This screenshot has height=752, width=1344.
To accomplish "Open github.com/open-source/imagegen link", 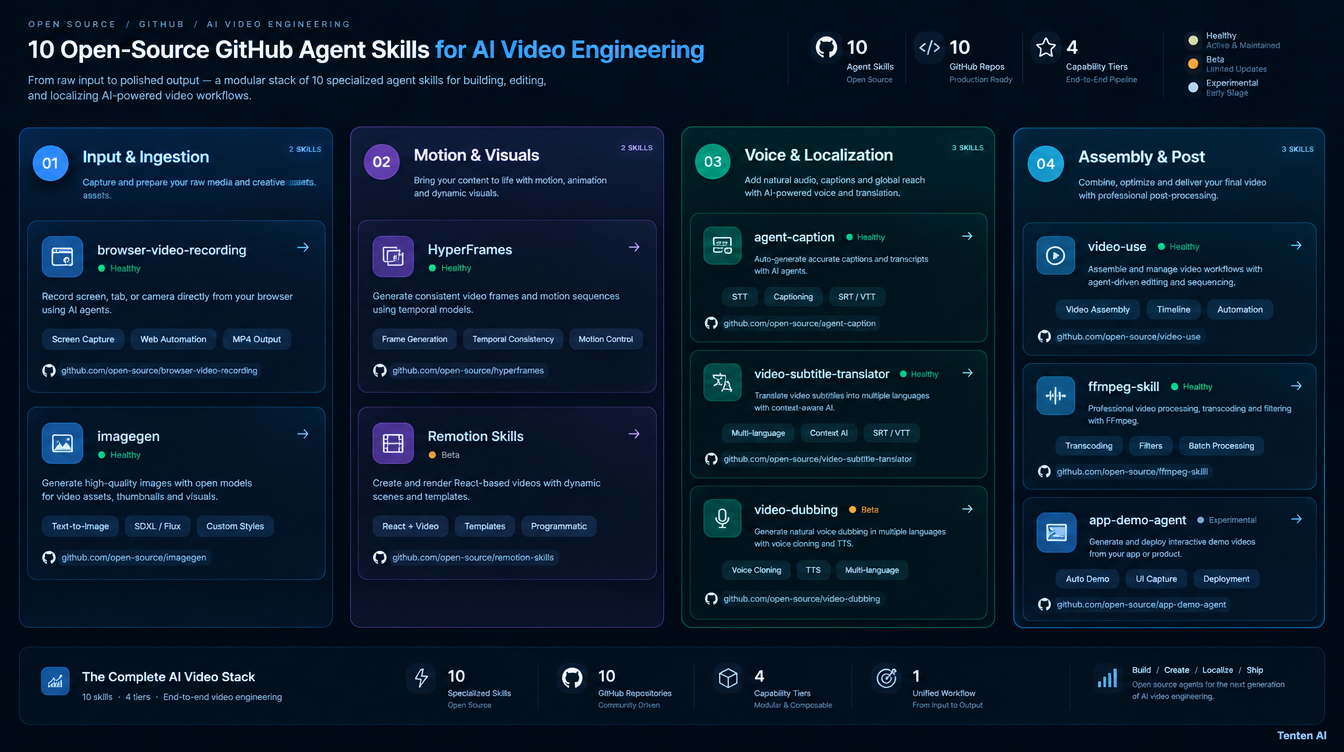I will click(x=133, y=557).
